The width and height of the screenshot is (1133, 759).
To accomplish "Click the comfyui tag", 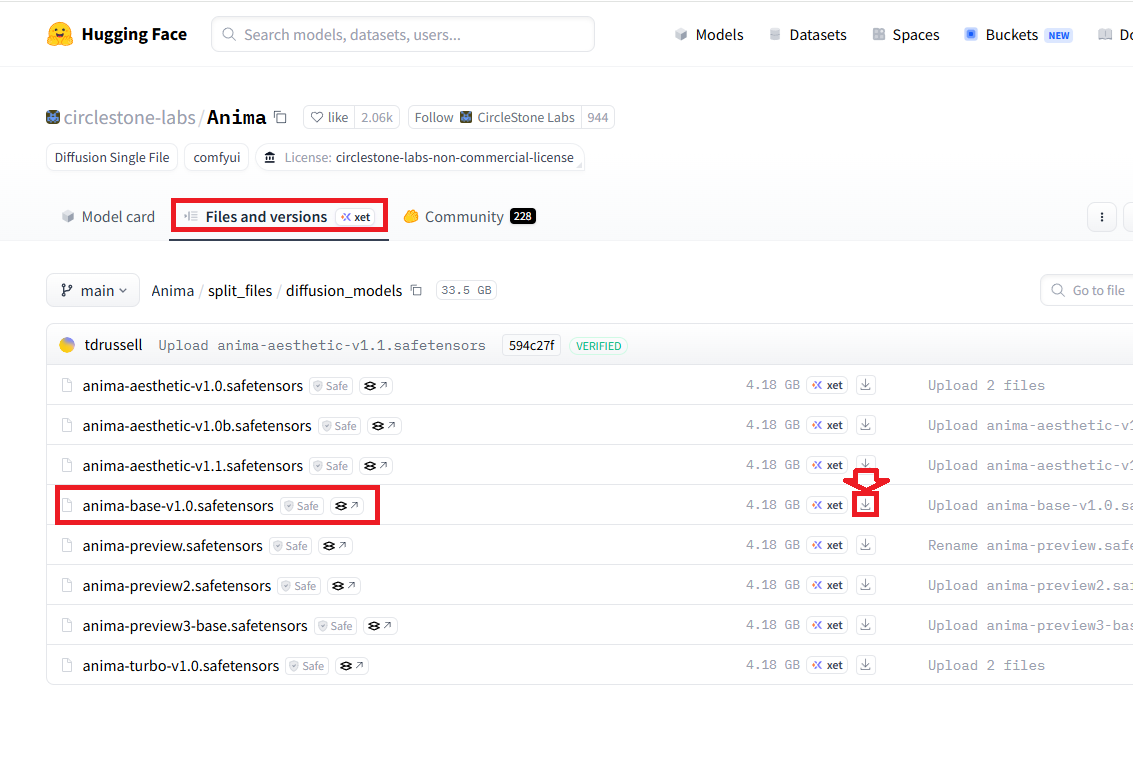I will 217,158.
